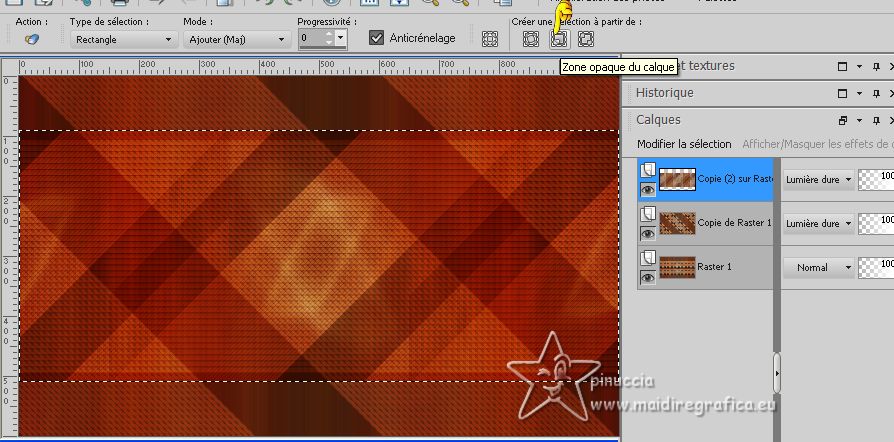The image size is (894, 442).
Task: Click the layer type icon of Copie de Raster 1
Action: click(x=648, y=214)
